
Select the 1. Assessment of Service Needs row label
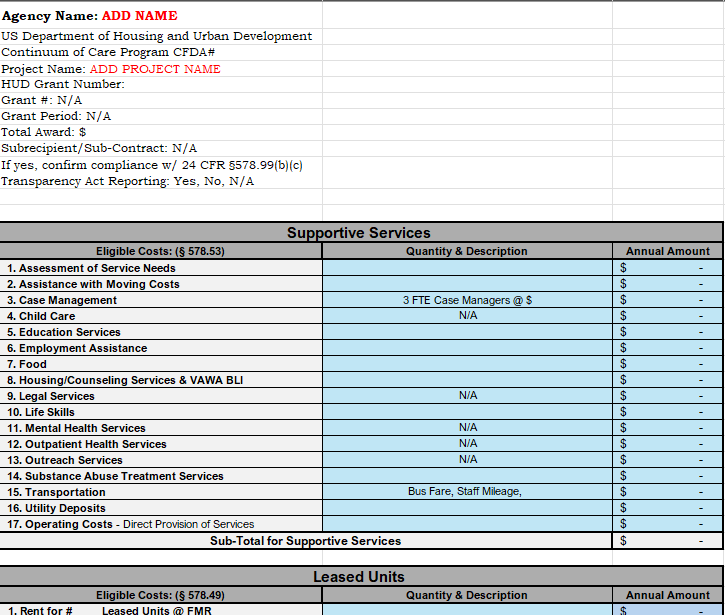[x=161, y=268]
